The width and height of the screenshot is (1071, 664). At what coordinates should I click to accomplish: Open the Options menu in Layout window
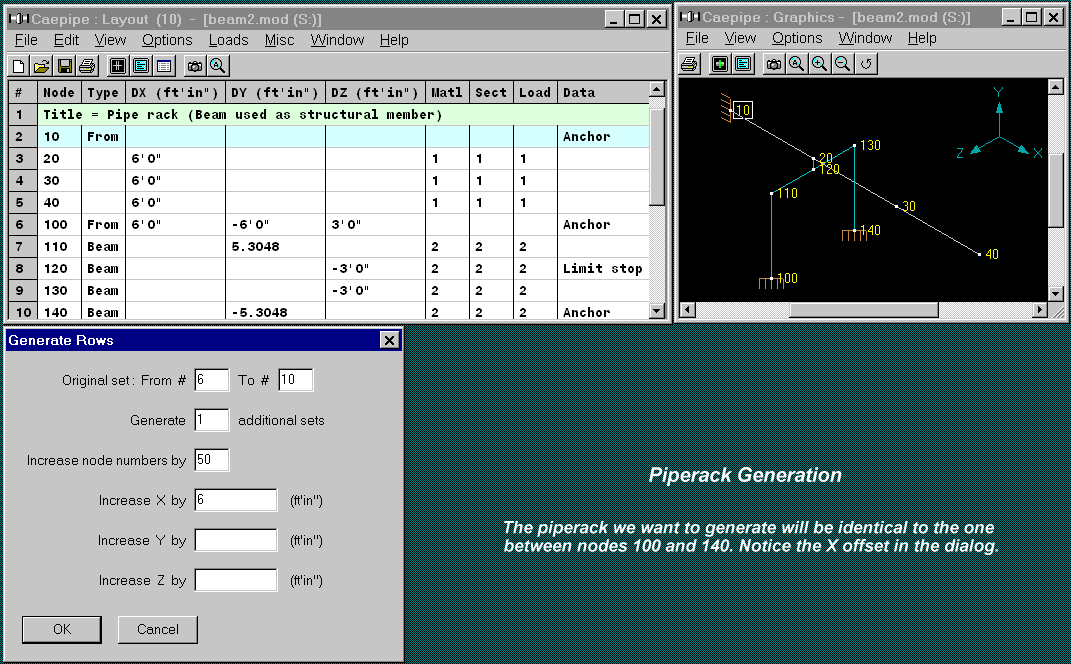(167, 40)
